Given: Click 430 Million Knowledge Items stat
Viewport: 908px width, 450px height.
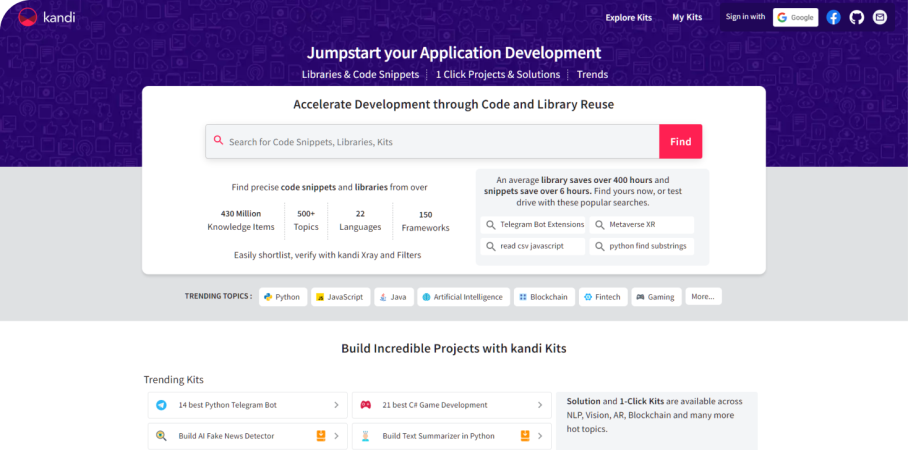Looking at the screenshot, I should tap(241, 221).
